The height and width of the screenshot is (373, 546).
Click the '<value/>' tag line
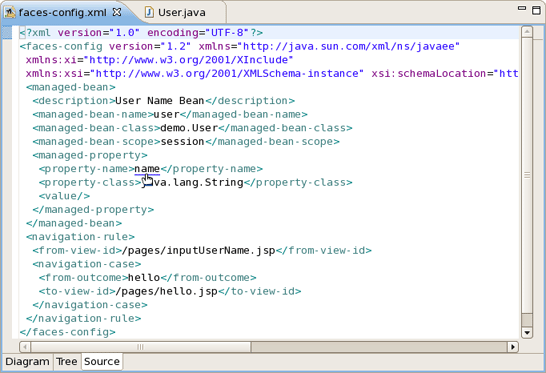coord(64,196)
